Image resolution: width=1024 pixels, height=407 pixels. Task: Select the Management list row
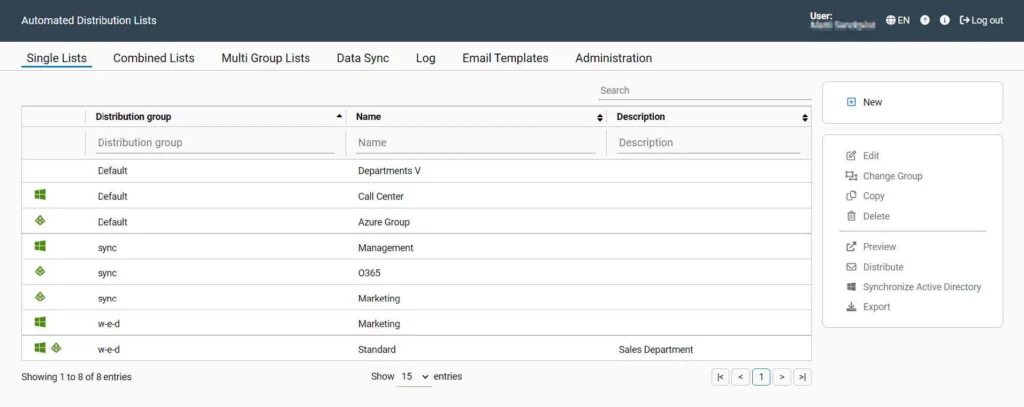pyautogui.click(x=417, y=247)
